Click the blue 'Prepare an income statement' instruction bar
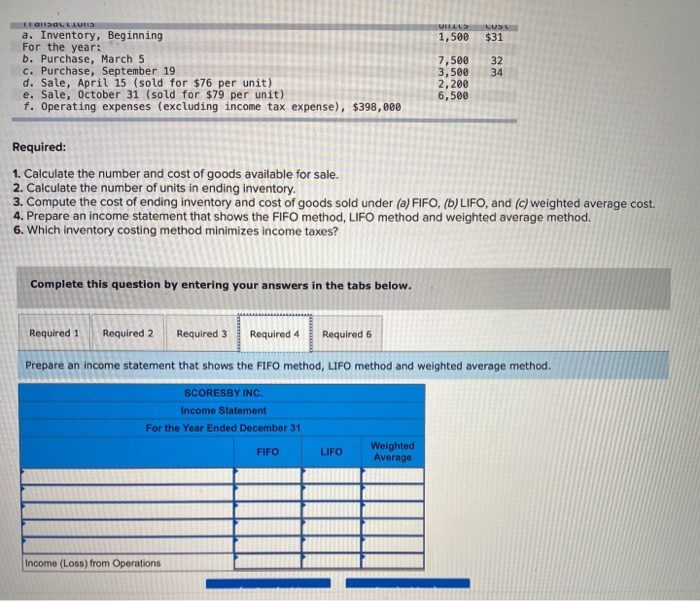Screen dimensions: 700x601 (343, 366)
